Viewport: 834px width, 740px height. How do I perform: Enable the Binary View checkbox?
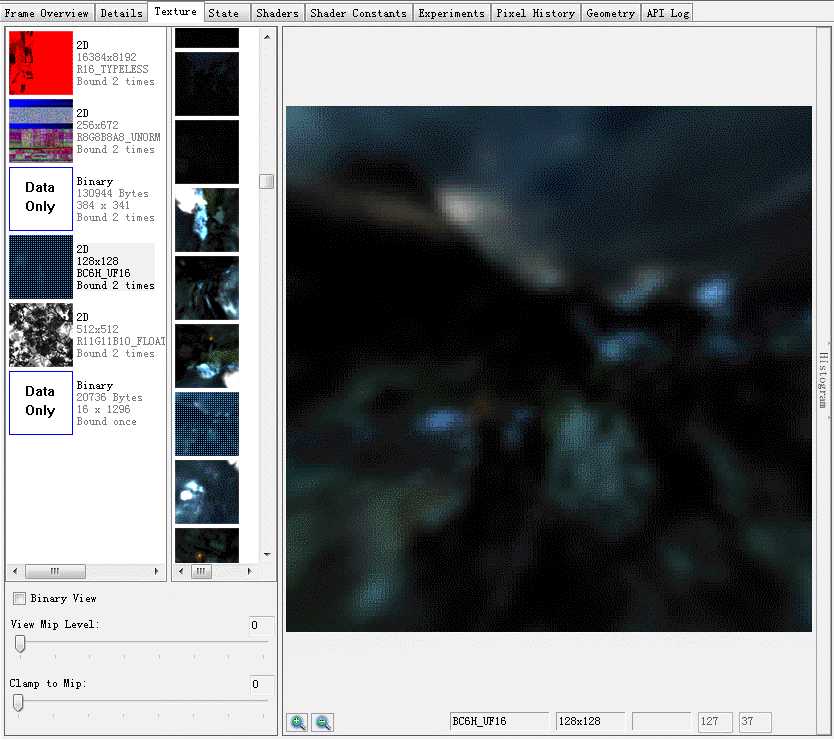pyautogui.click(x=19, y=598)
